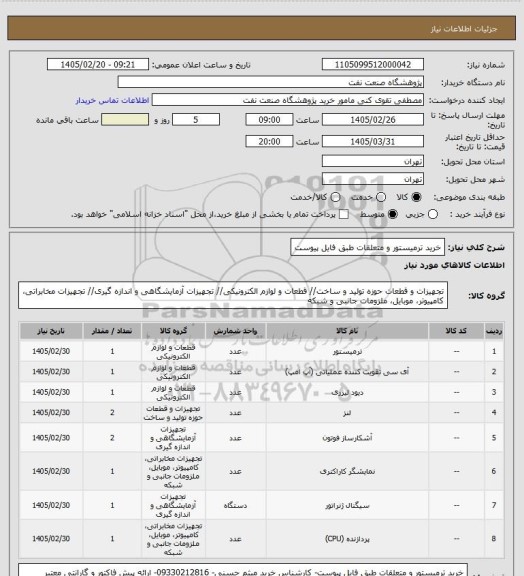524x576 pixels.
Task: Click the نام کالا column header
Action: point(347,331)
